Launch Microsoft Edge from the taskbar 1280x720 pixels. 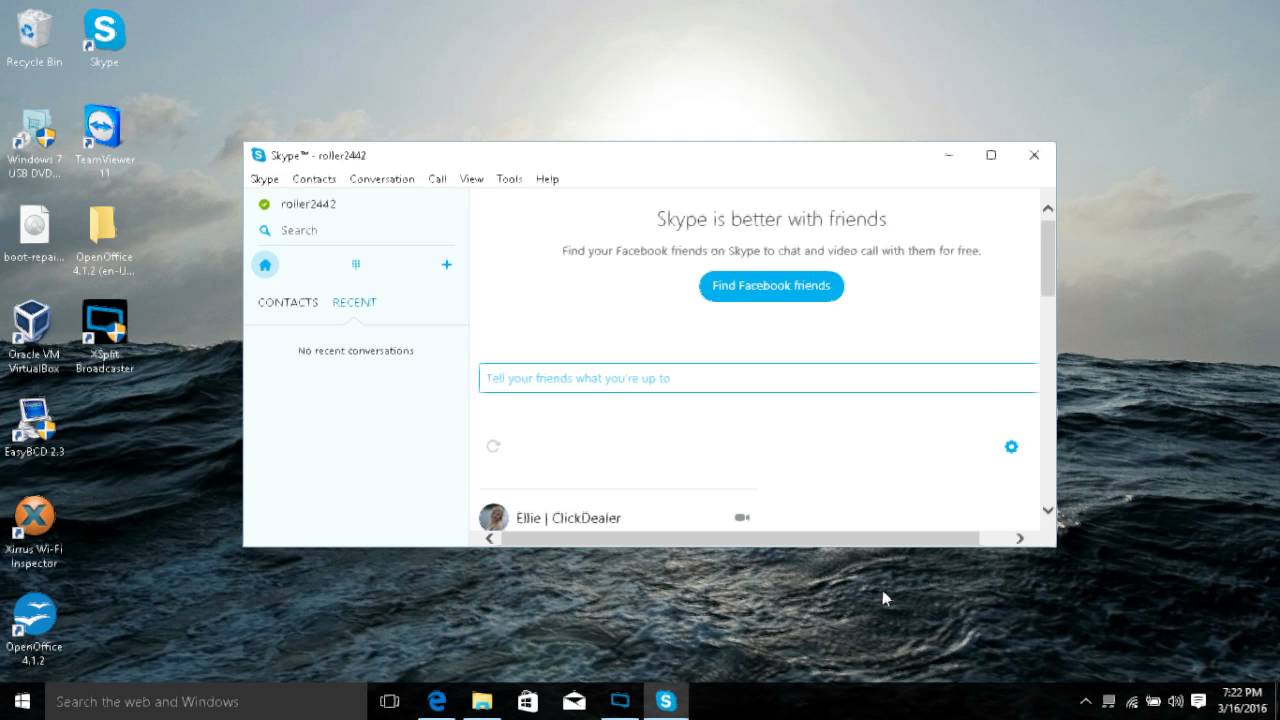click(437, 701)
